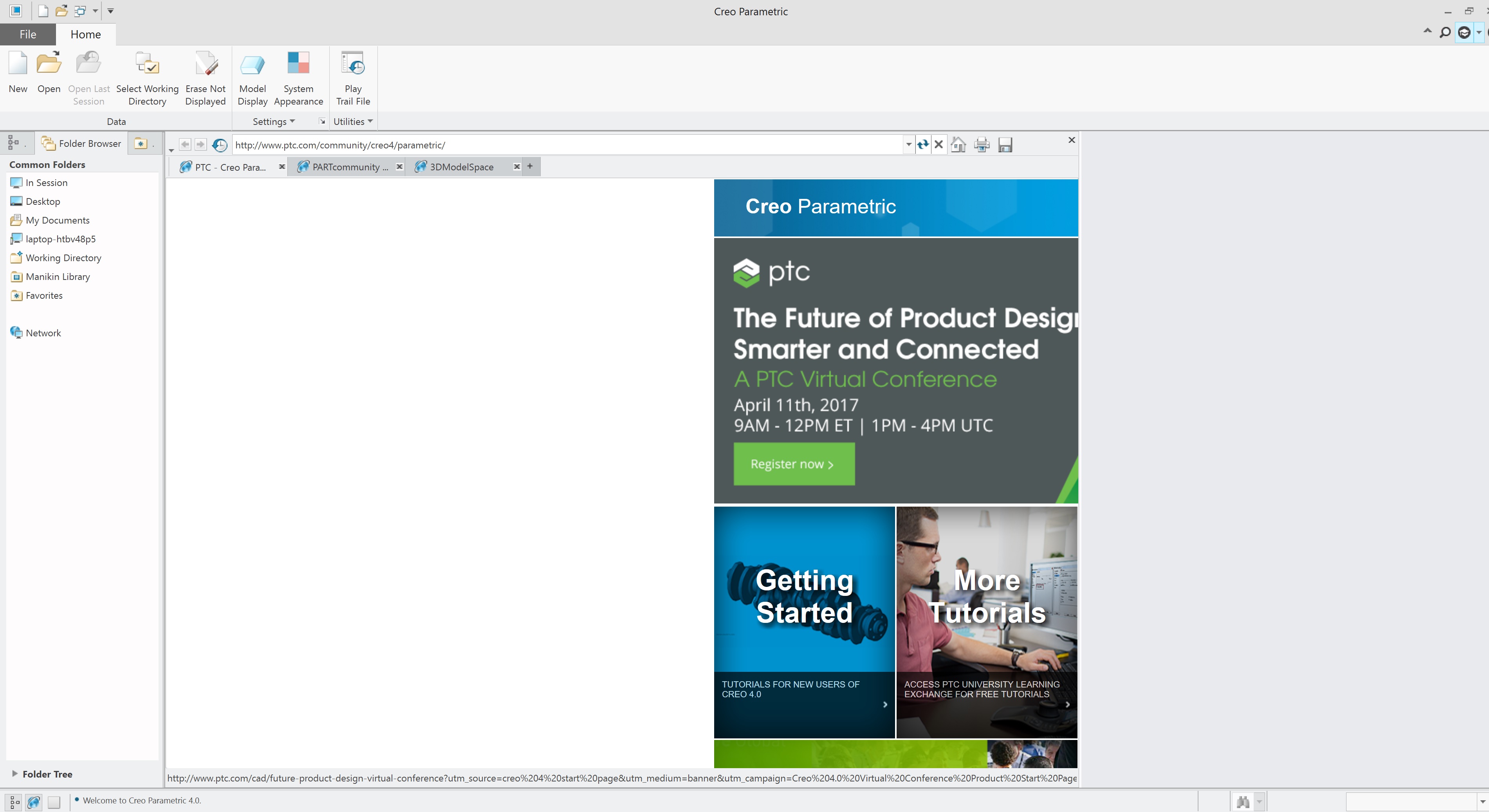
Task: Open the File menu tab
Action: click(28, 34)
